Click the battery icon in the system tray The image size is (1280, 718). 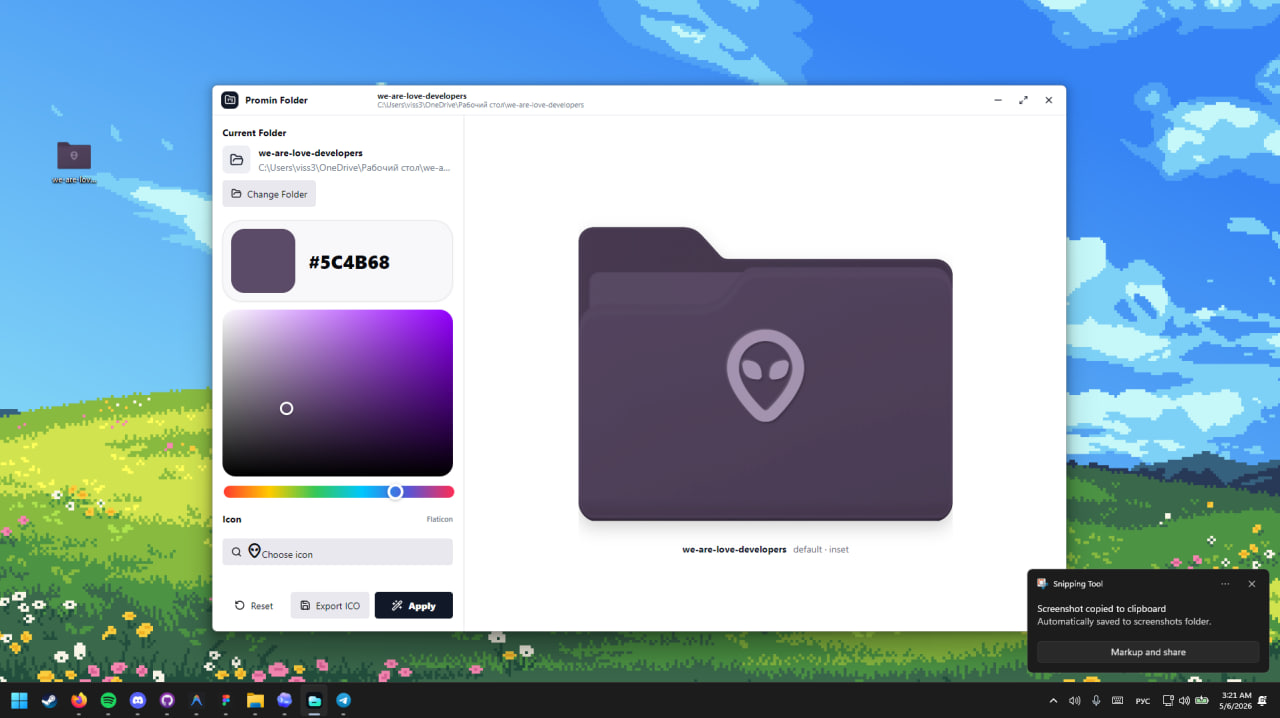(1201, 701)
